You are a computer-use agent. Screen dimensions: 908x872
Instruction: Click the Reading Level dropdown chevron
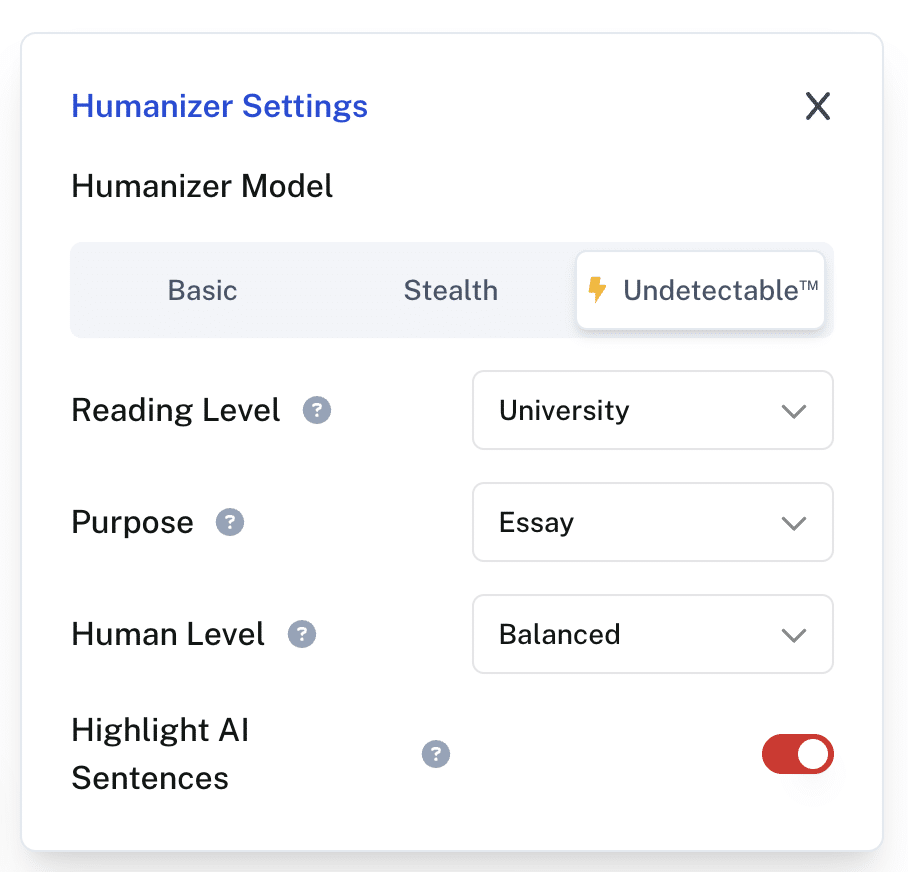795,410
